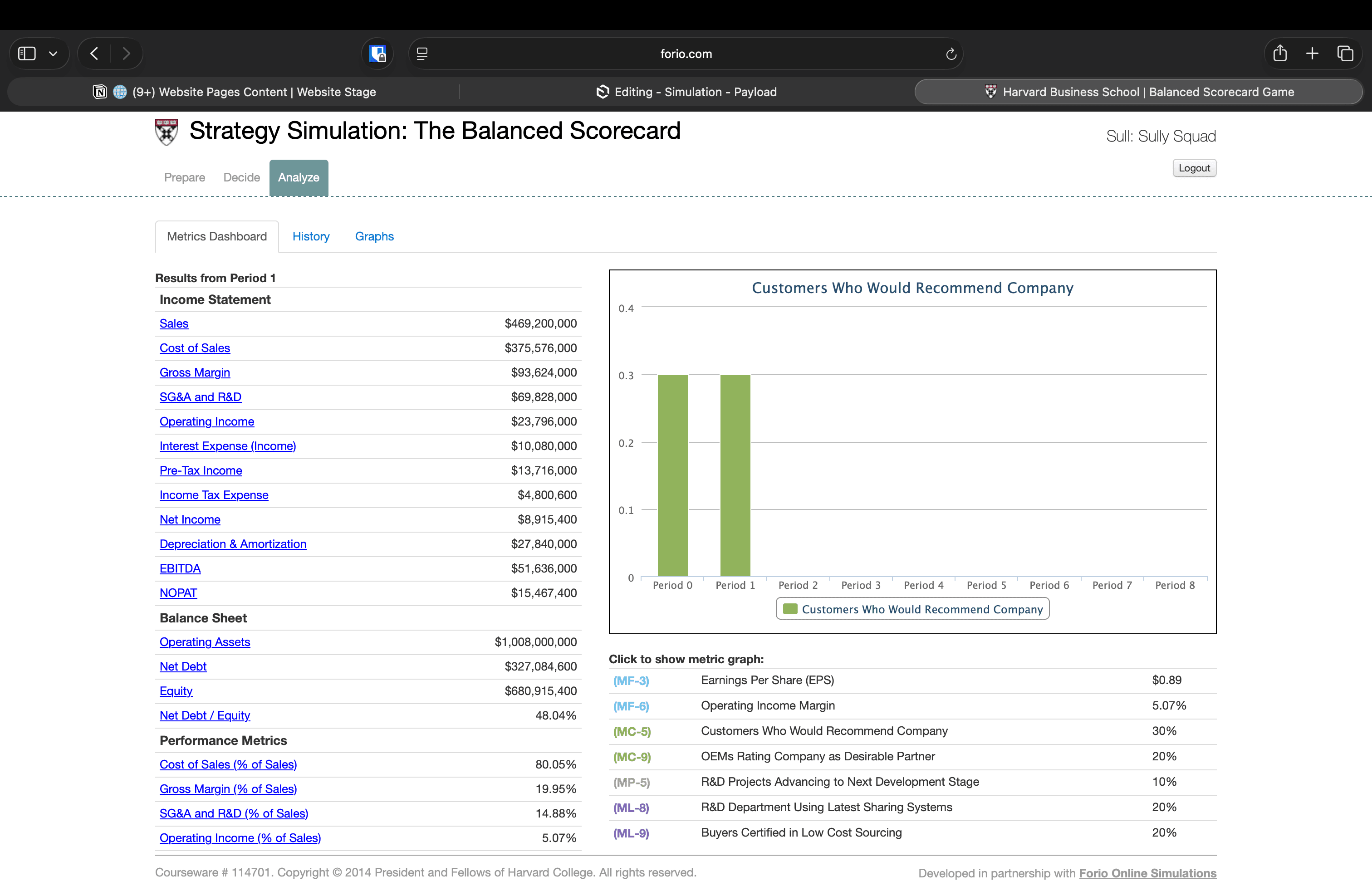Image resolution: width=1372 pixels, height=891 pixels.
Task: Click the Bitwarden shield extension icon
Action: pos(377,54)
